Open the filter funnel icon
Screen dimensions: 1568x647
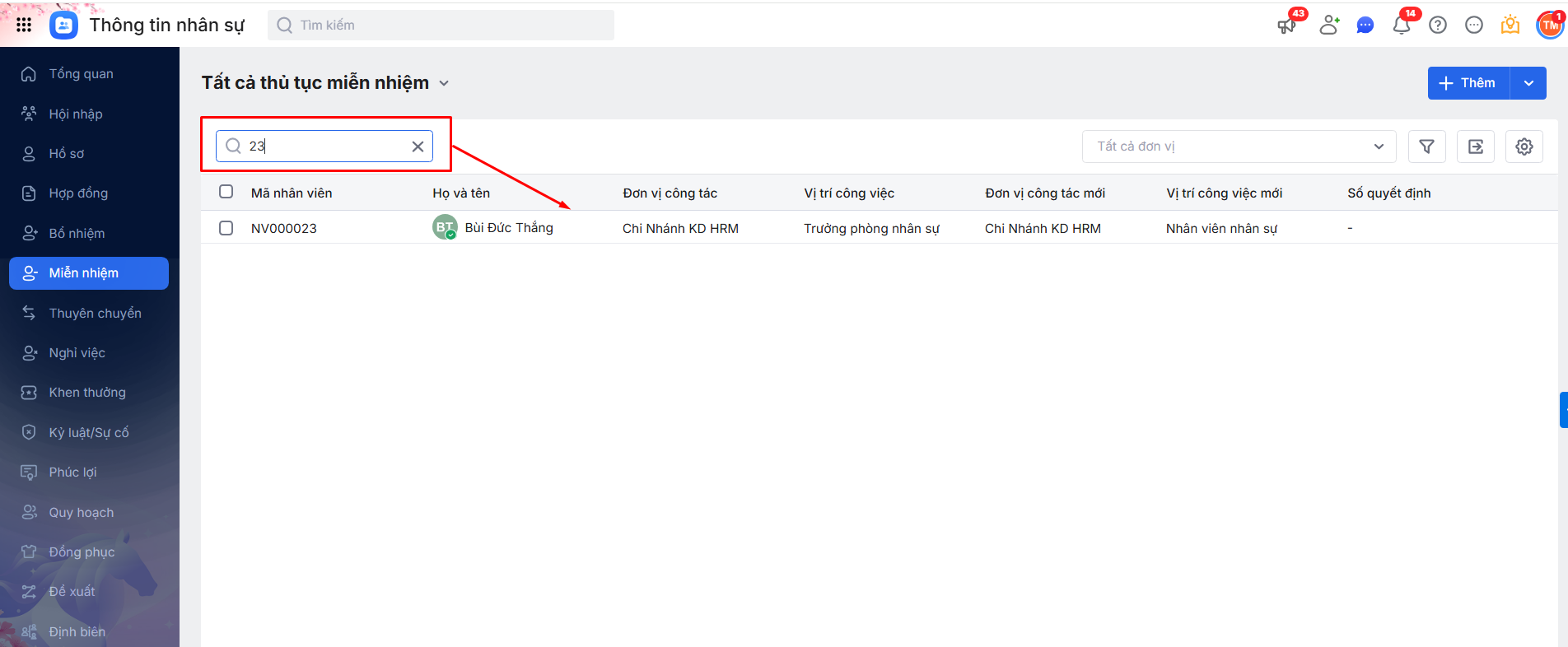tap(1427, 147)
